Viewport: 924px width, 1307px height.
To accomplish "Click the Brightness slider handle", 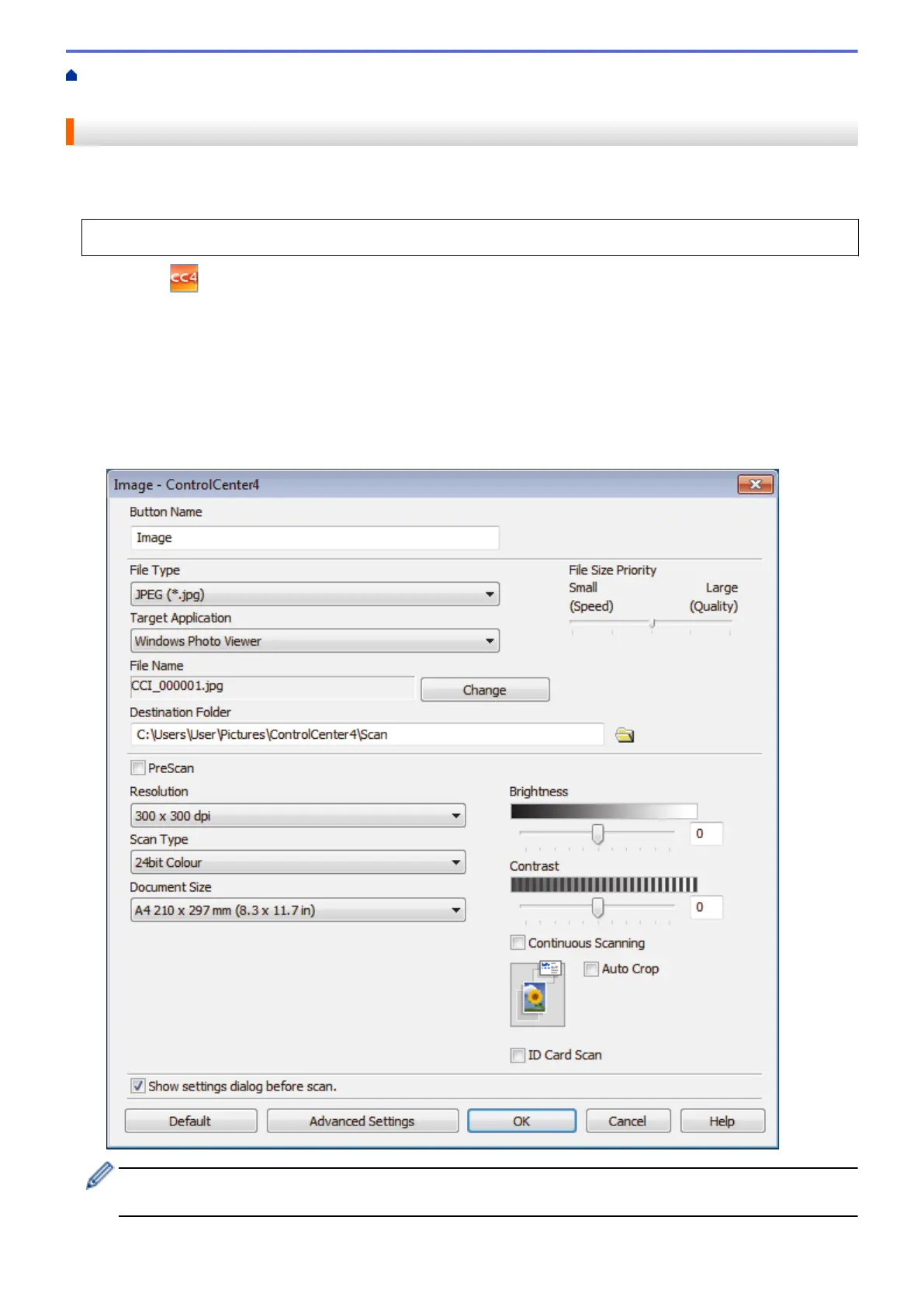I will pyautogui.click(x=597, y=834).
